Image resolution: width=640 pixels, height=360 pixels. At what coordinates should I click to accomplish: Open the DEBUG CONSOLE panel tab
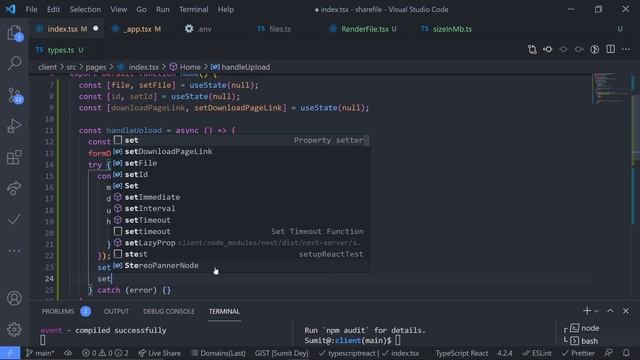tap(169, 311)
